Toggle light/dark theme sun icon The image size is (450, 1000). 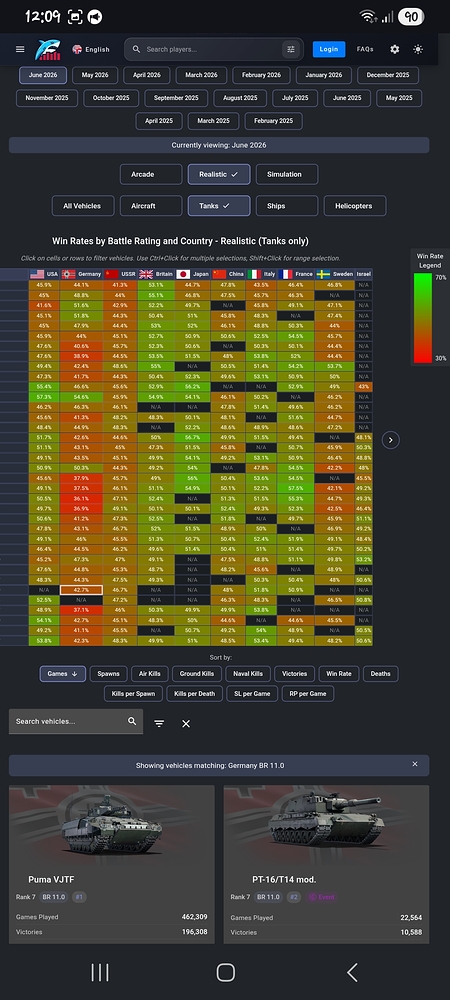pyautogui.click(x=418, y=49)
